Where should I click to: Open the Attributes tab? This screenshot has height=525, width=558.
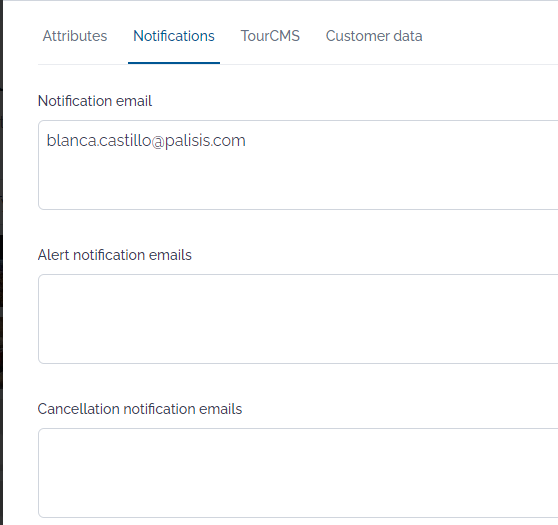(x=75, y=36)
